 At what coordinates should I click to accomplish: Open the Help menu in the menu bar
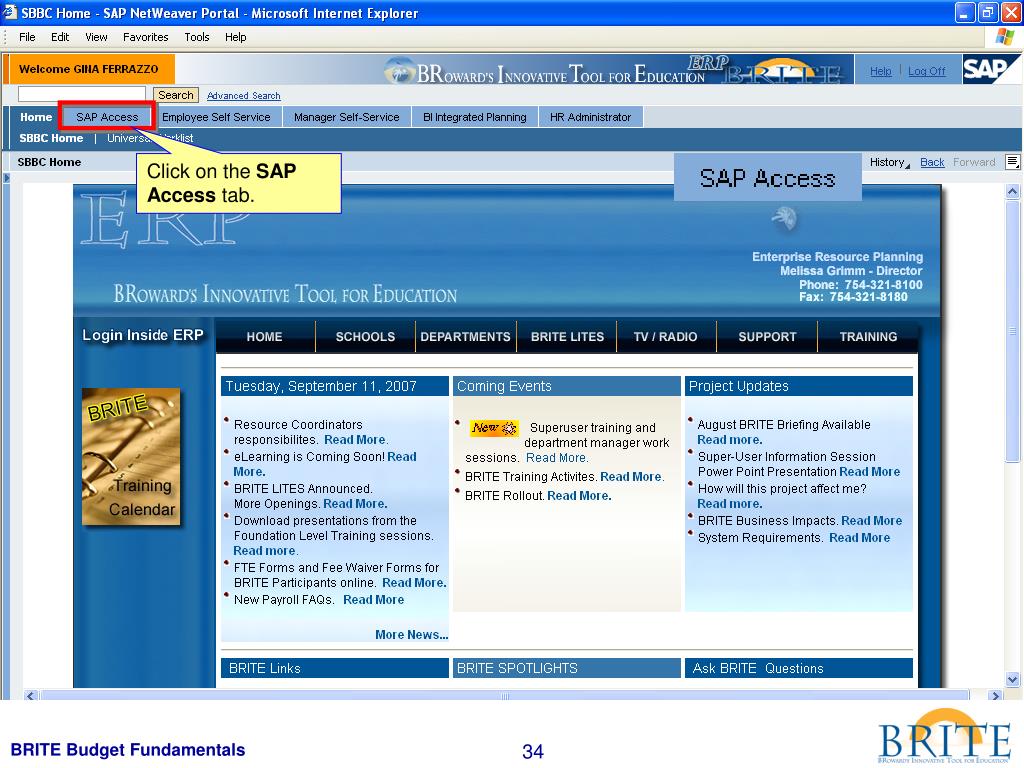pos(236,37)
